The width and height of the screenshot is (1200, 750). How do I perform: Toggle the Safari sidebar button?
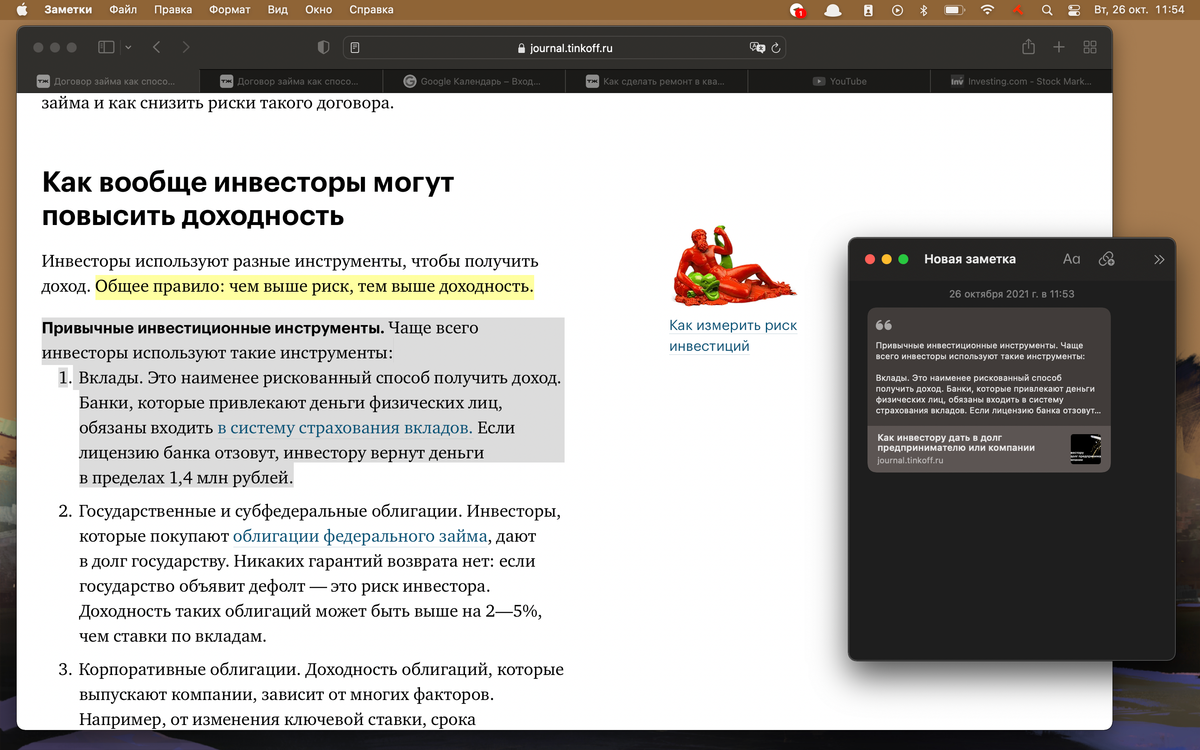[x=105, y=47]
